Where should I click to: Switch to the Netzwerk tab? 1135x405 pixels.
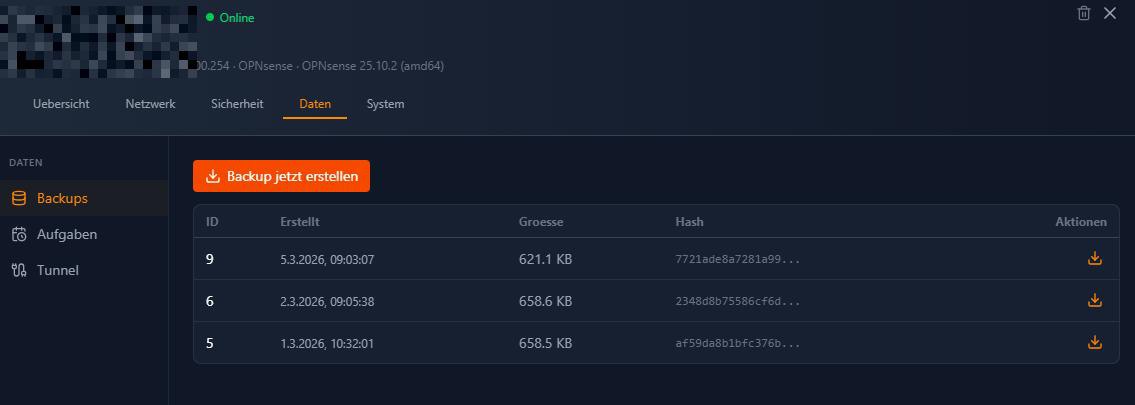click(151, 103)
